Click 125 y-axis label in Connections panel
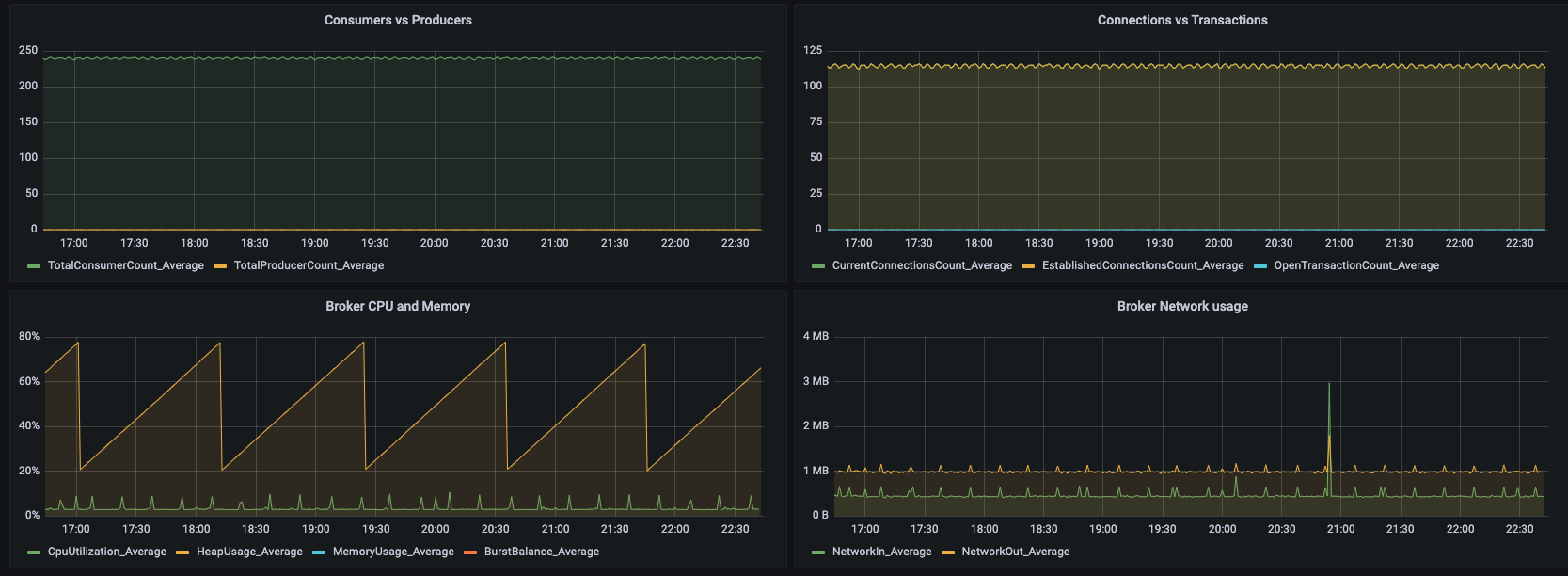 (x=813, y=50)
